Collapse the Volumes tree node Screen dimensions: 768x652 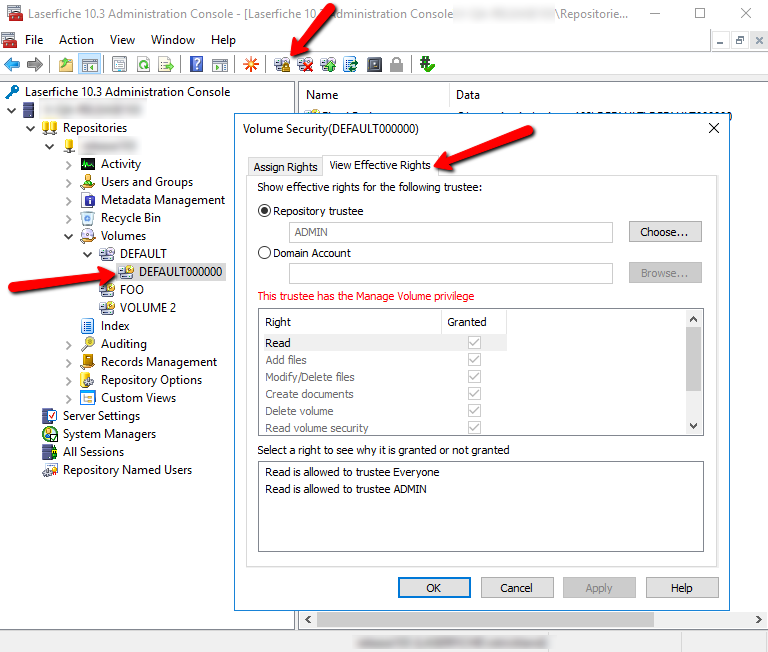[x=69, y=237]
